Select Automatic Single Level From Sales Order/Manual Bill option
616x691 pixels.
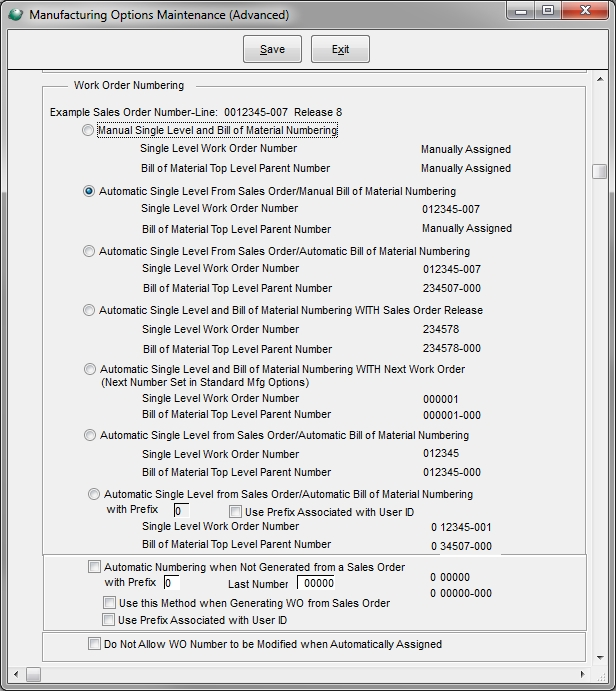point(89,191)
